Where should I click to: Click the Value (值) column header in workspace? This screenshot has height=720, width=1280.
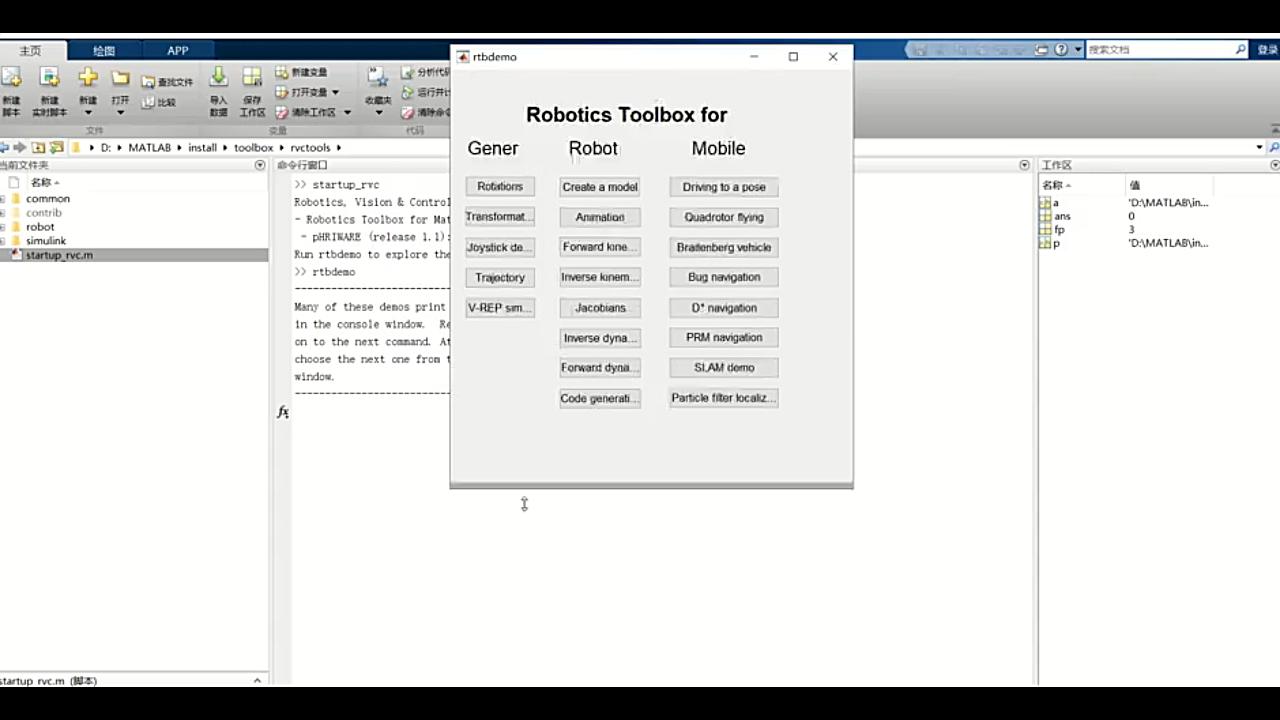pos(1167,185)
